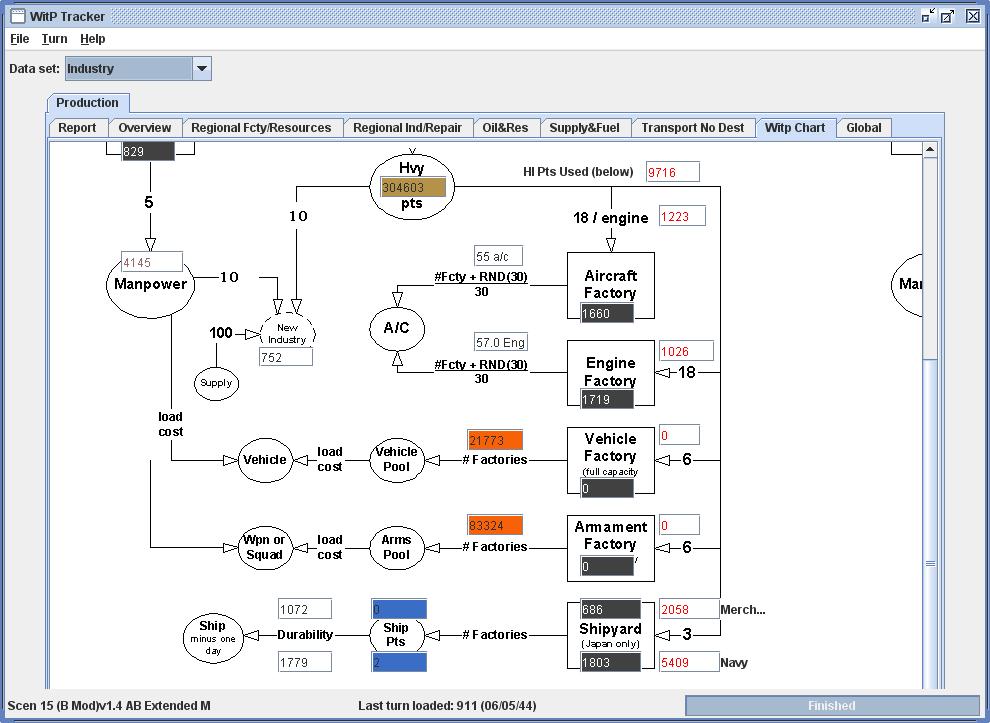
Task: Click the Shipyard merchant value 686
Action: (x=610, y=609)
